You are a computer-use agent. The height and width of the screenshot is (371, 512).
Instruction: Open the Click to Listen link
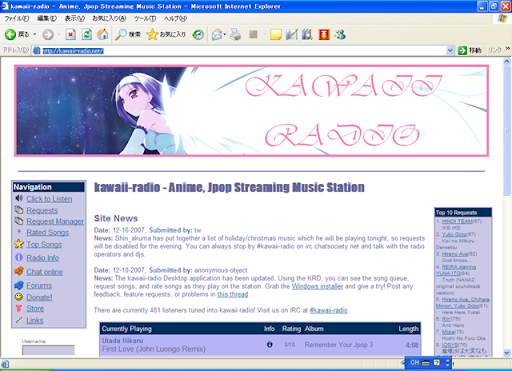coord(49,199)
